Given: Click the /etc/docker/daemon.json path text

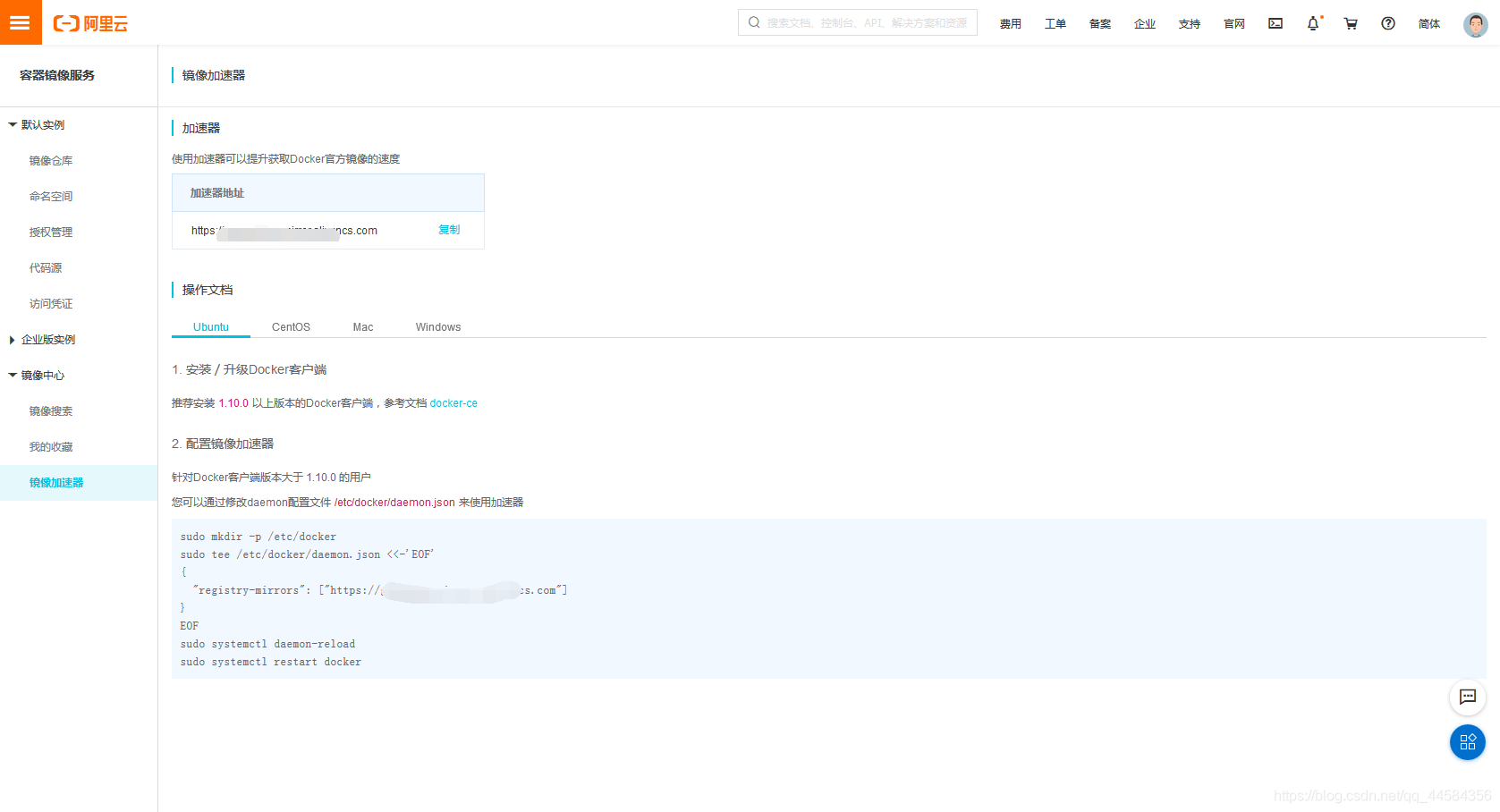Looking at the screenshot, I should point(394,503).
